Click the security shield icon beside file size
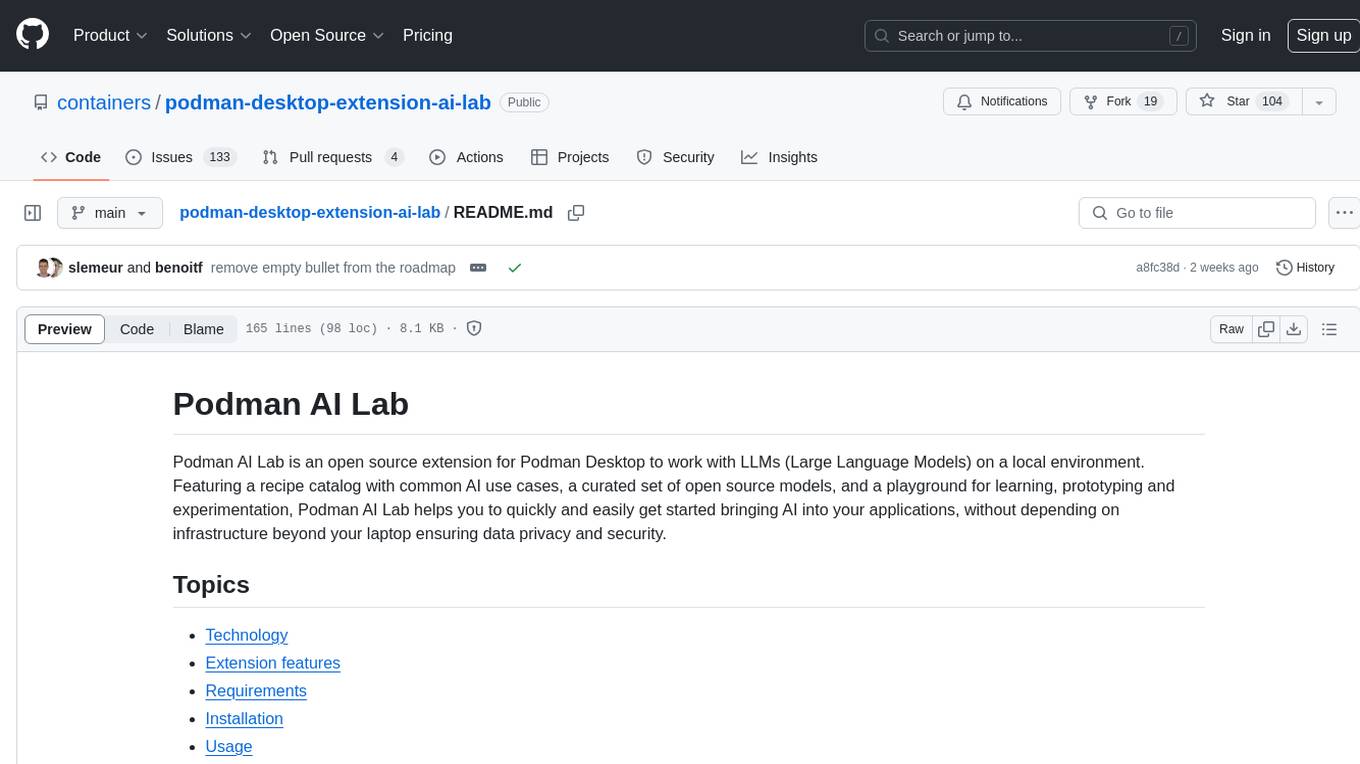Image resolution: width=1360 pixels, height=764 pixels. (x=474, y=328)
